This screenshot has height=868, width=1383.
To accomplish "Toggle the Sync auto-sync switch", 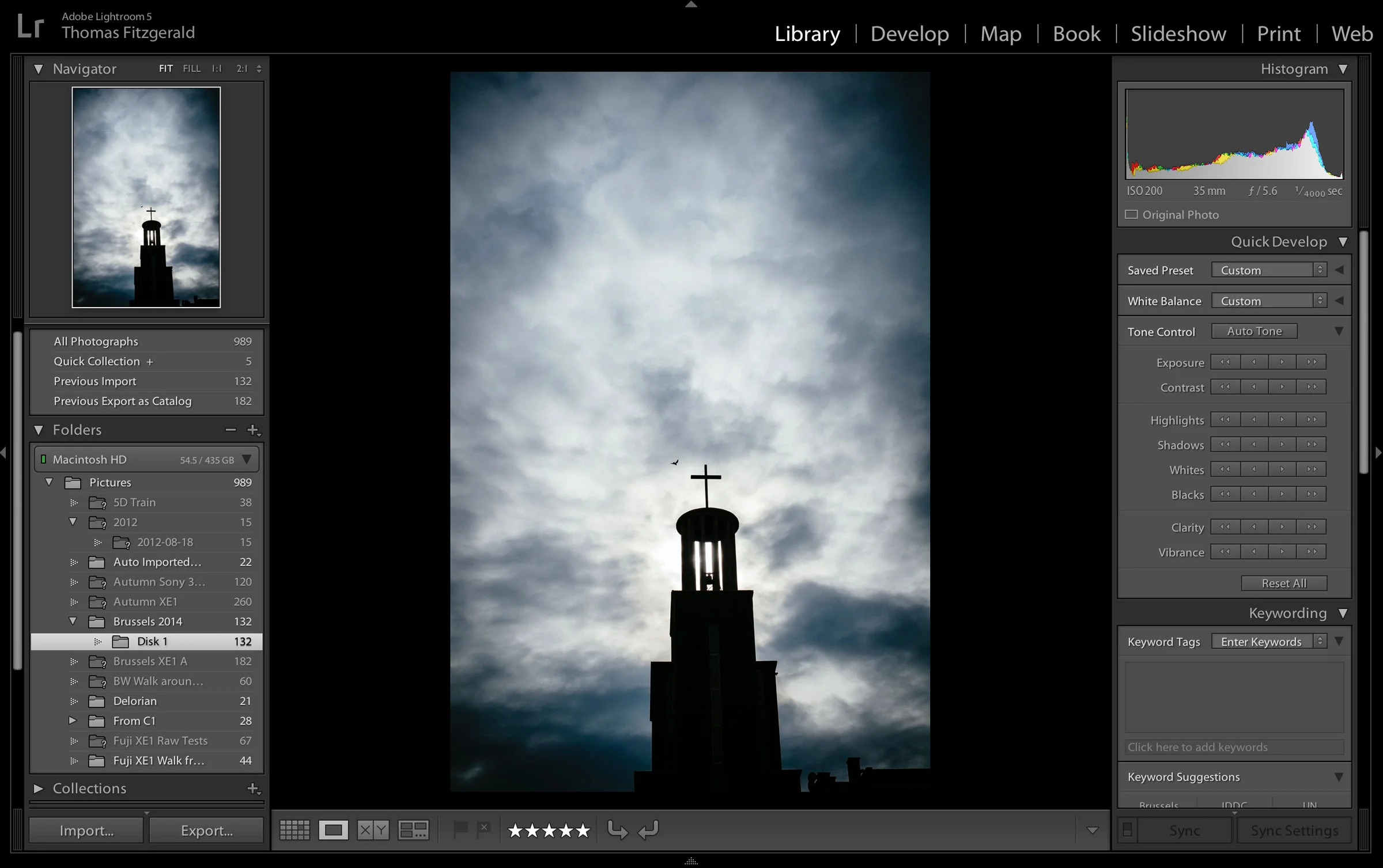I will click(1128, 830).
